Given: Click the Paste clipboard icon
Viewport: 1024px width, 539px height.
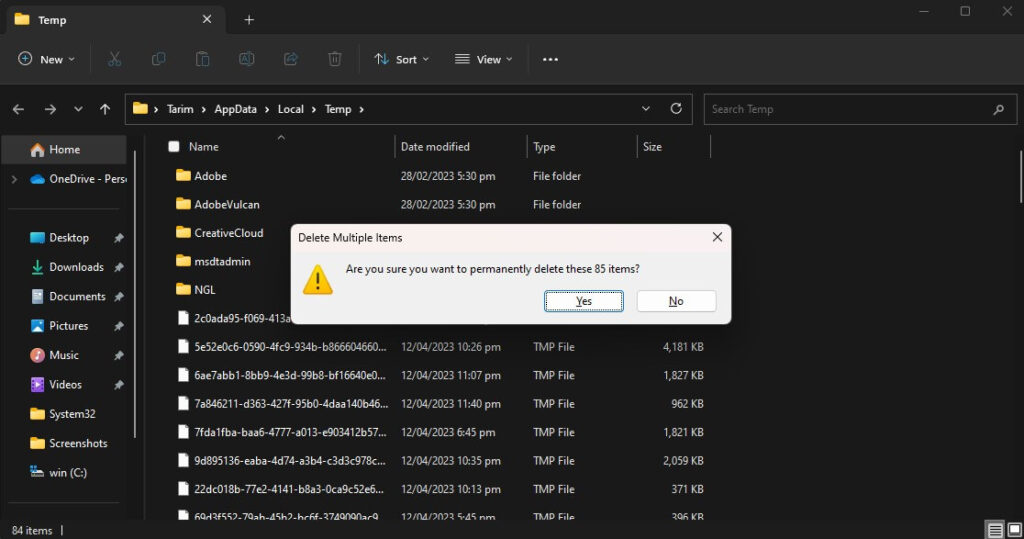Looking at the screenshot, I should point(202,59).
